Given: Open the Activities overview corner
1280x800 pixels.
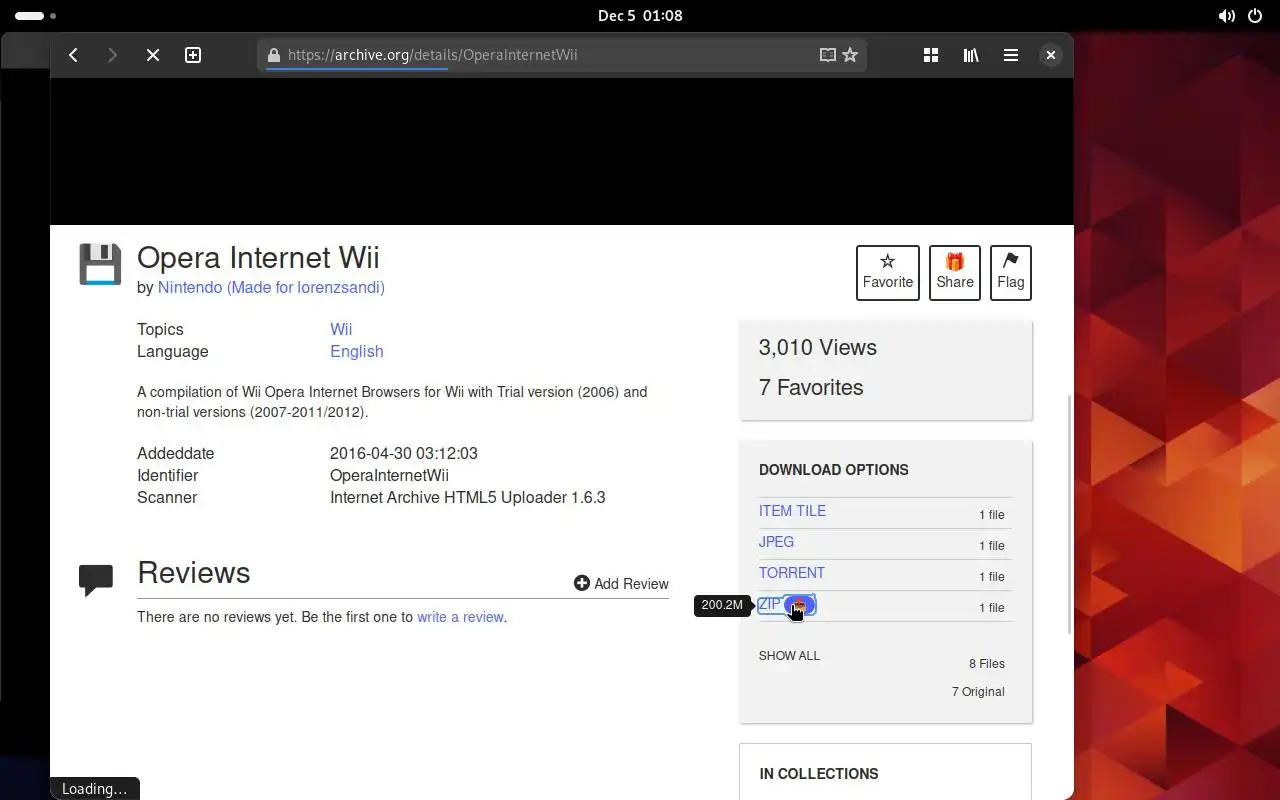Looking at the screenshot, I should [x=36, y=16].
